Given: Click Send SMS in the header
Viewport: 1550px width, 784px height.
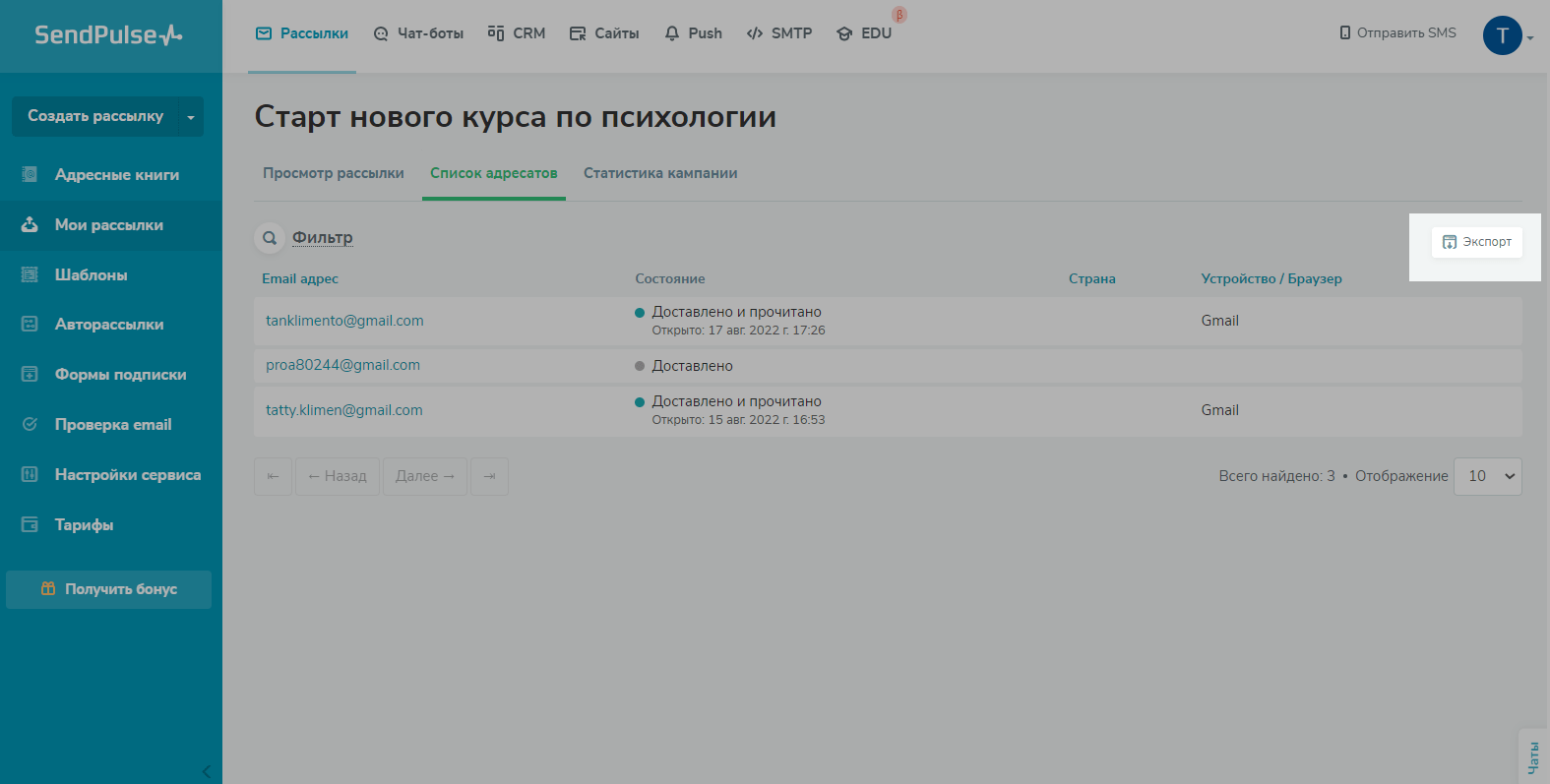Looking at the screenshot, I should (1397, 32).
